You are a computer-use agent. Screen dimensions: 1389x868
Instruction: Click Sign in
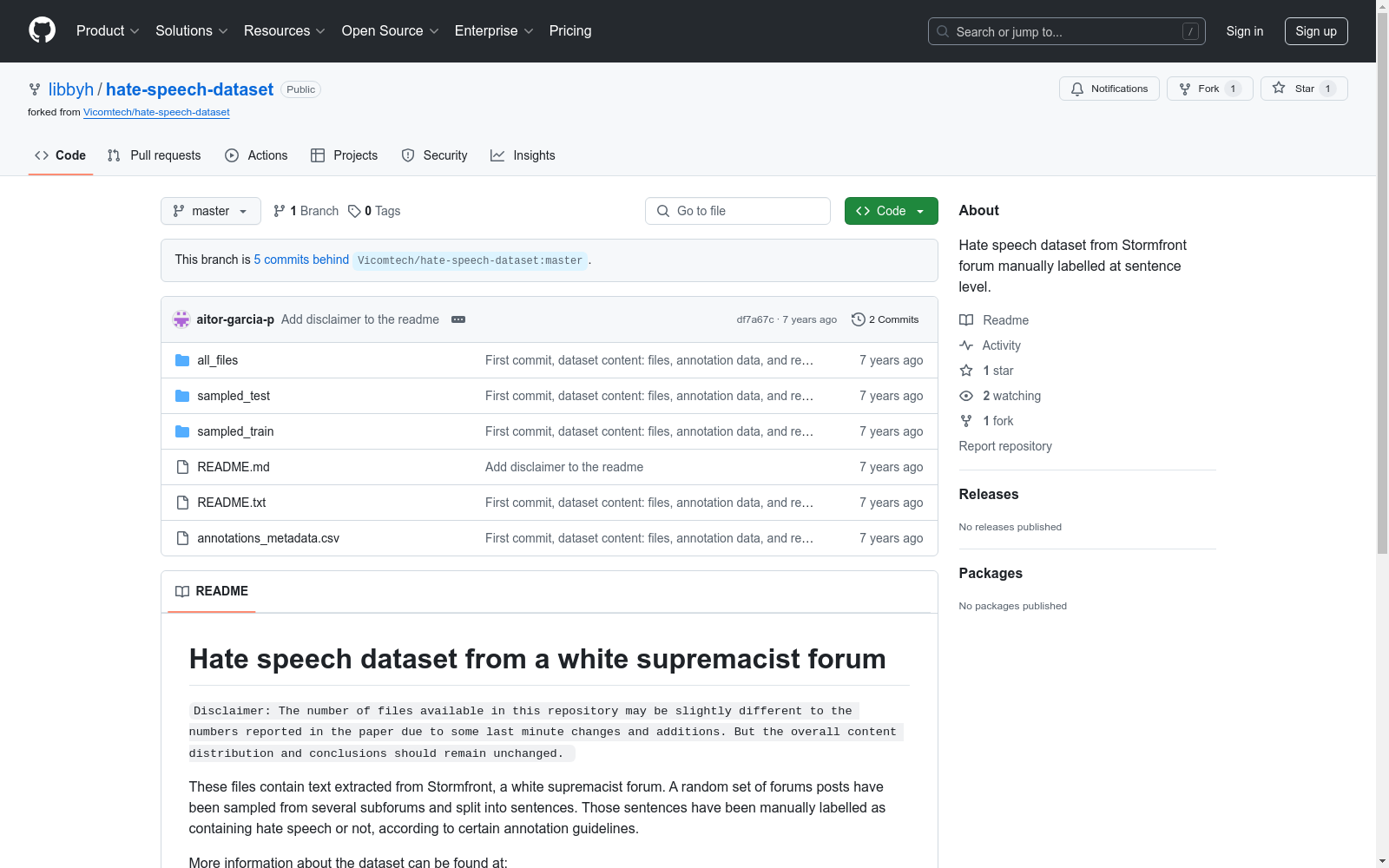click(x=1245, y=31)
